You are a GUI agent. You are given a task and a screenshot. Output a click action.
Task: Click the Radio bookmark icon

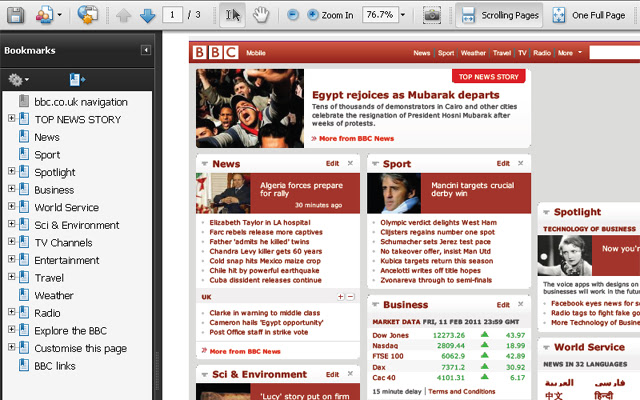pos(24,312)
